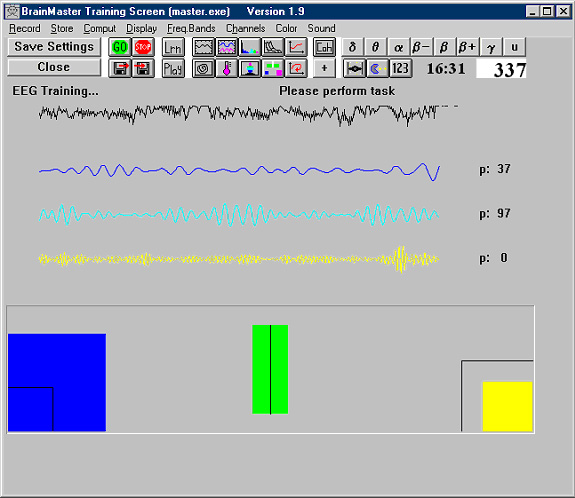This screenshot has width=575, height=498.
Task: Click the meditating figure icon
Action: pyautogui.click(x=250, y=68)
